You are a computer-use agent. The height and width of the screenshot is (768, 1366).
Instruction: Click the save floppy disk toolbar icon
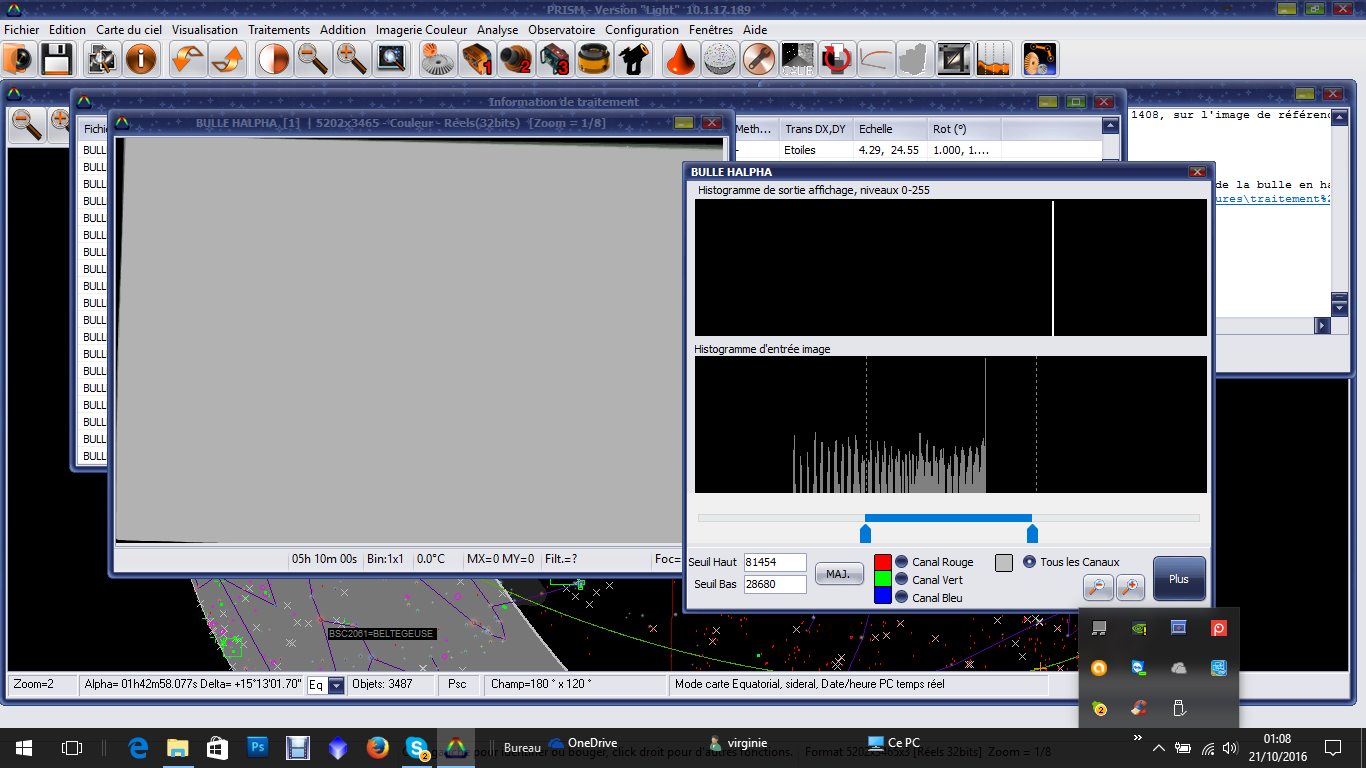(55, 60)
